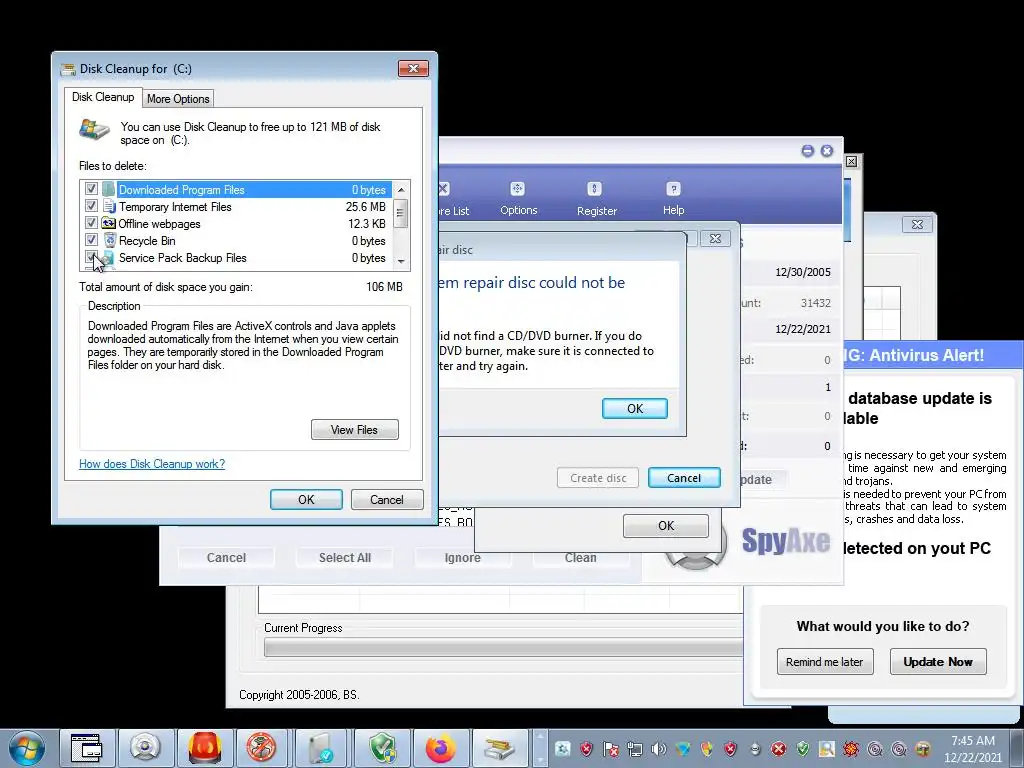Switch to Firefox from the taskbar
This screenshot has width=1024, height=768.
[x=441, y=748]
